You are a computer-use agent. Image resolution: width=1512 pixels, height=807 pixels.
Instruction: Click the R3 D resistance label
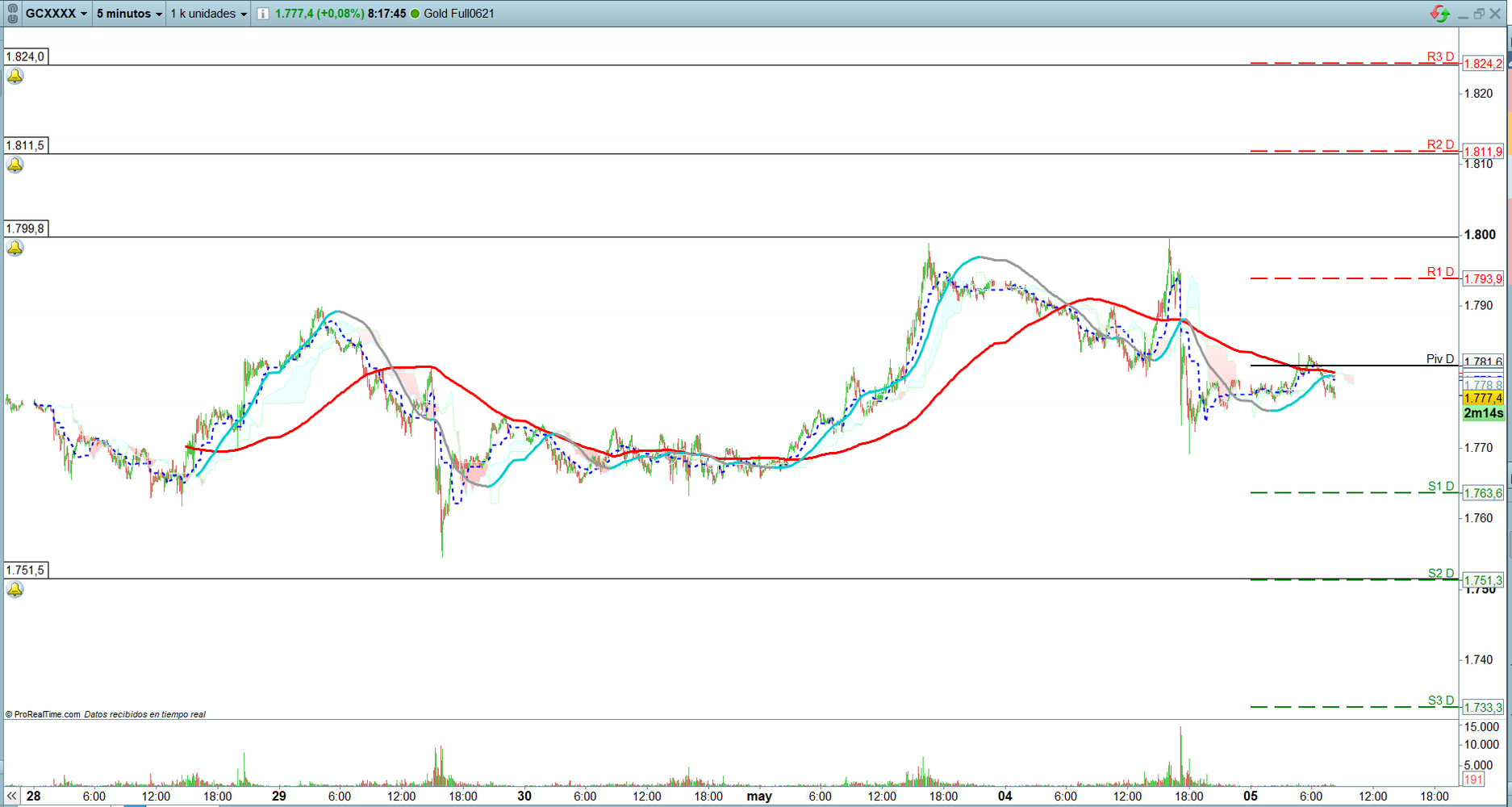pyautogui.click(x=1440, y=56)
